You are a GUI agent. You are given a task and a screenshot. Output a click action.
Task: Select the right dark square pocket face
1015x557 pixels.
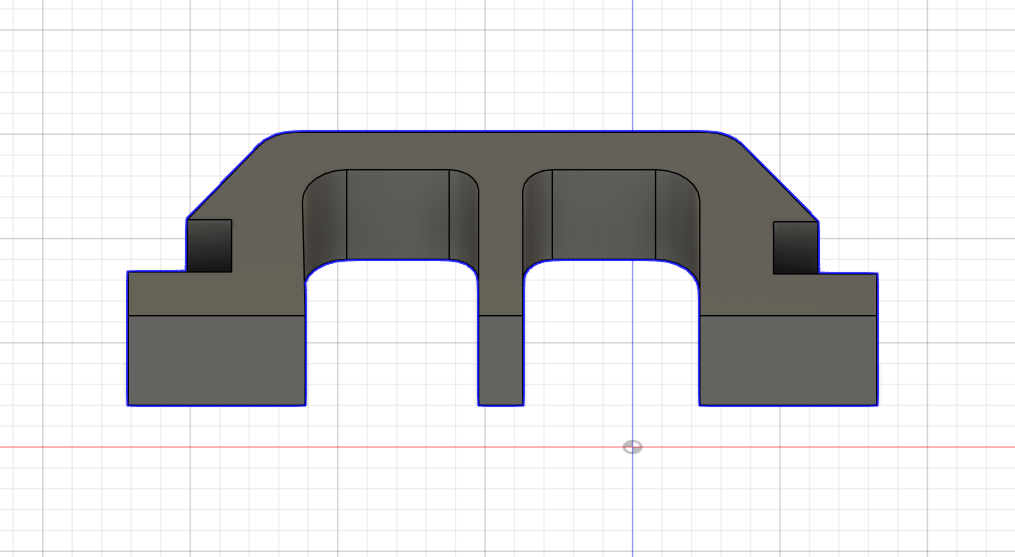point(796,247)
